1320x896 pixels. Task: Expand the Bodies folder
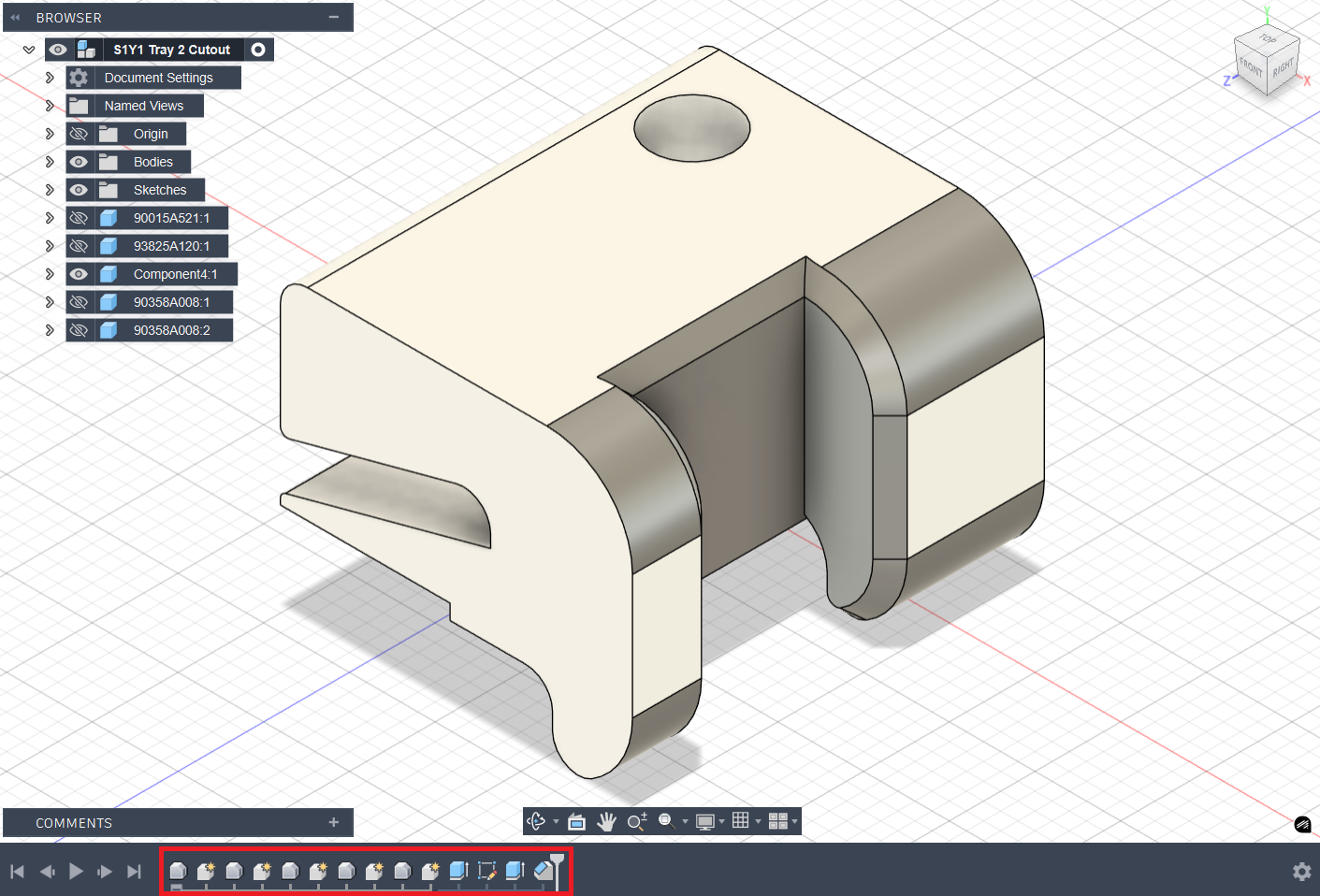point(50,162)
